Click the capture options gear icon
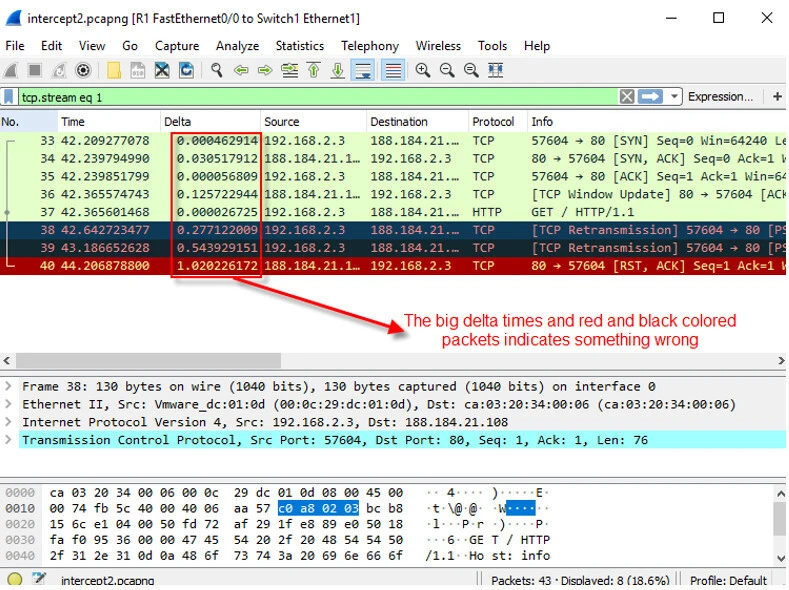 point(83,70)
